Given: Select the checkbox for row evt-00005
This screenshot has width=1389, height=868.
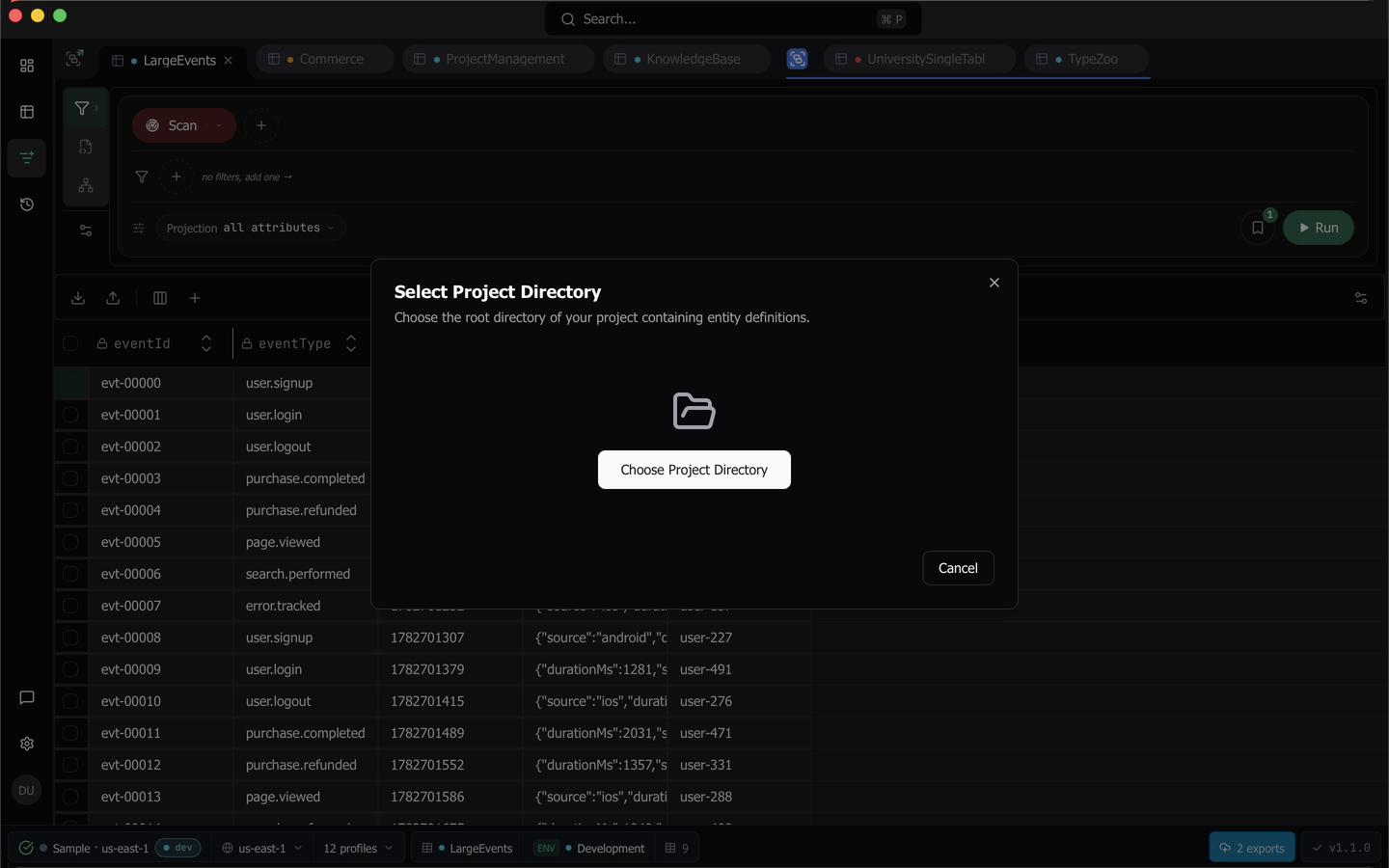Looking at the screenshot, I should click(x=70, y=542).
